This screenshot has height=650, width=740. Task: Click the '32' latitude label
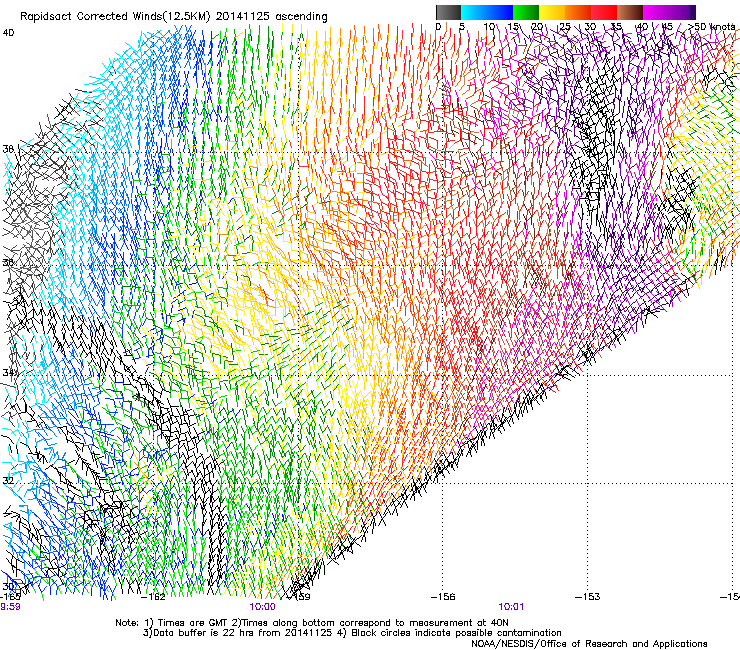pos(8,481)
